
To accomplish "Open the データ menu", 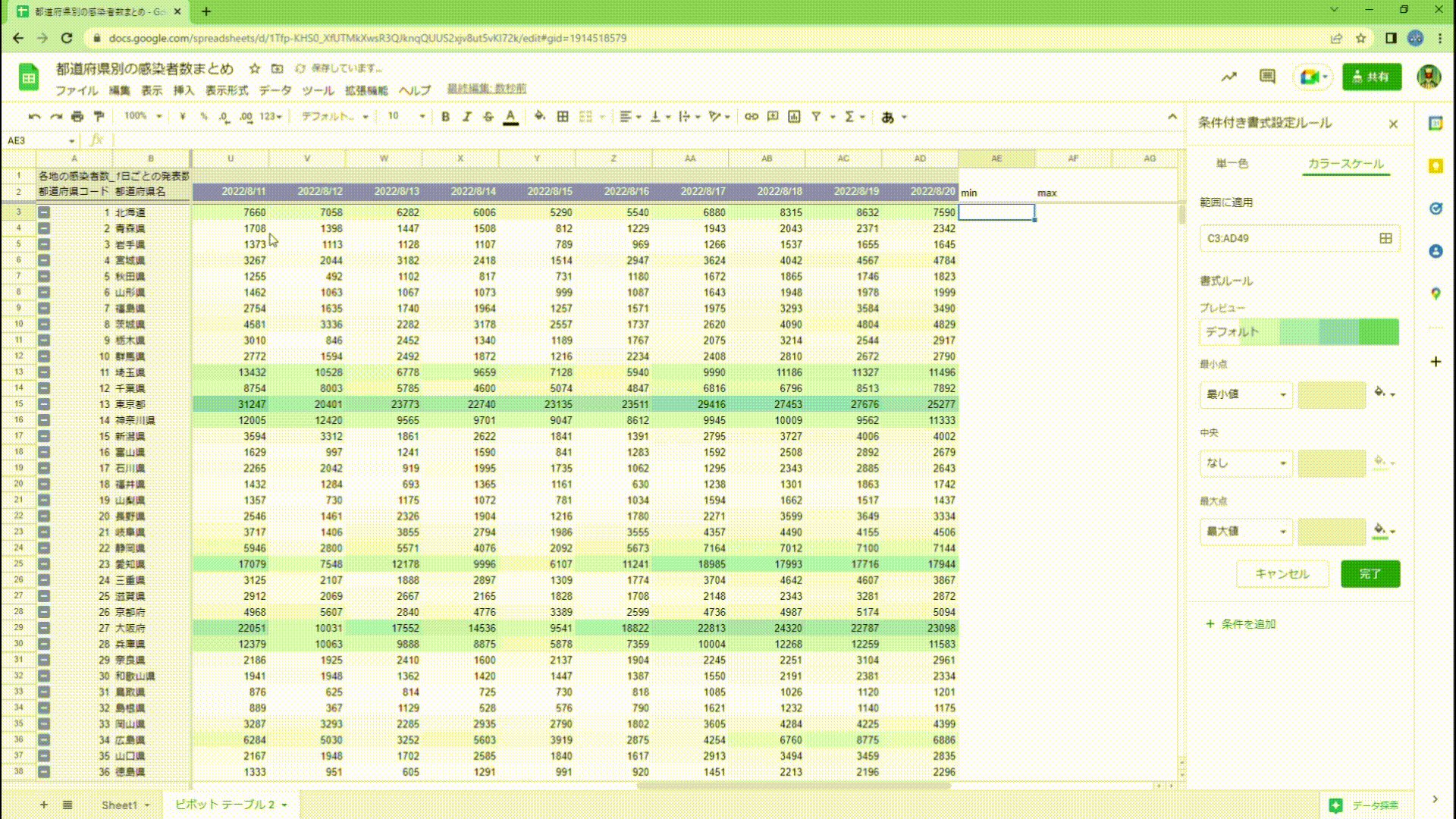I will pyautogui.click(x=275, y=90).
